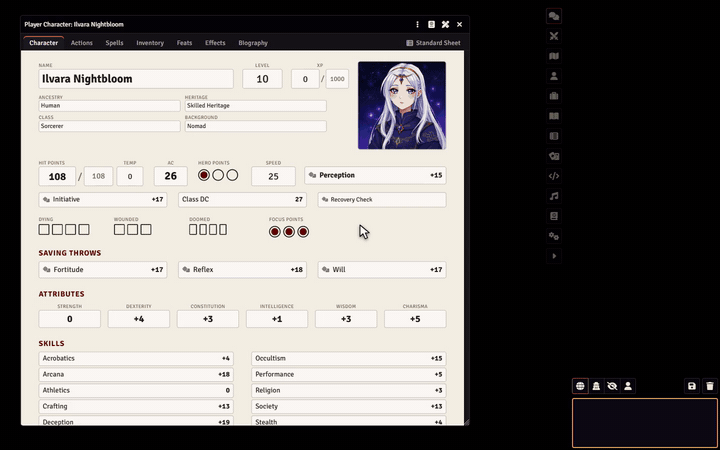720x450 pixels.
Task: Open the Actors directory sidebar tab
Action: (x=554, y=76)
